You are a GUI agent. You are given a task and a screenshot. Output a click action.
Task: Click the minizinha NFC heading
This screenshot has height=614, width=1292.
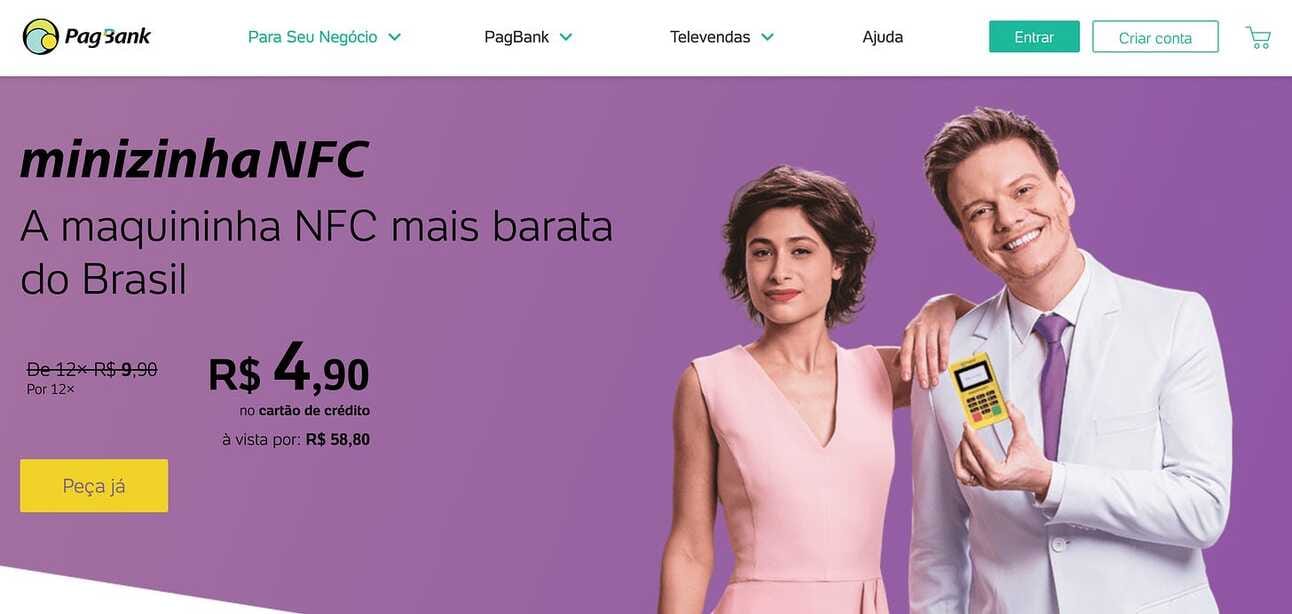[195, 159]
